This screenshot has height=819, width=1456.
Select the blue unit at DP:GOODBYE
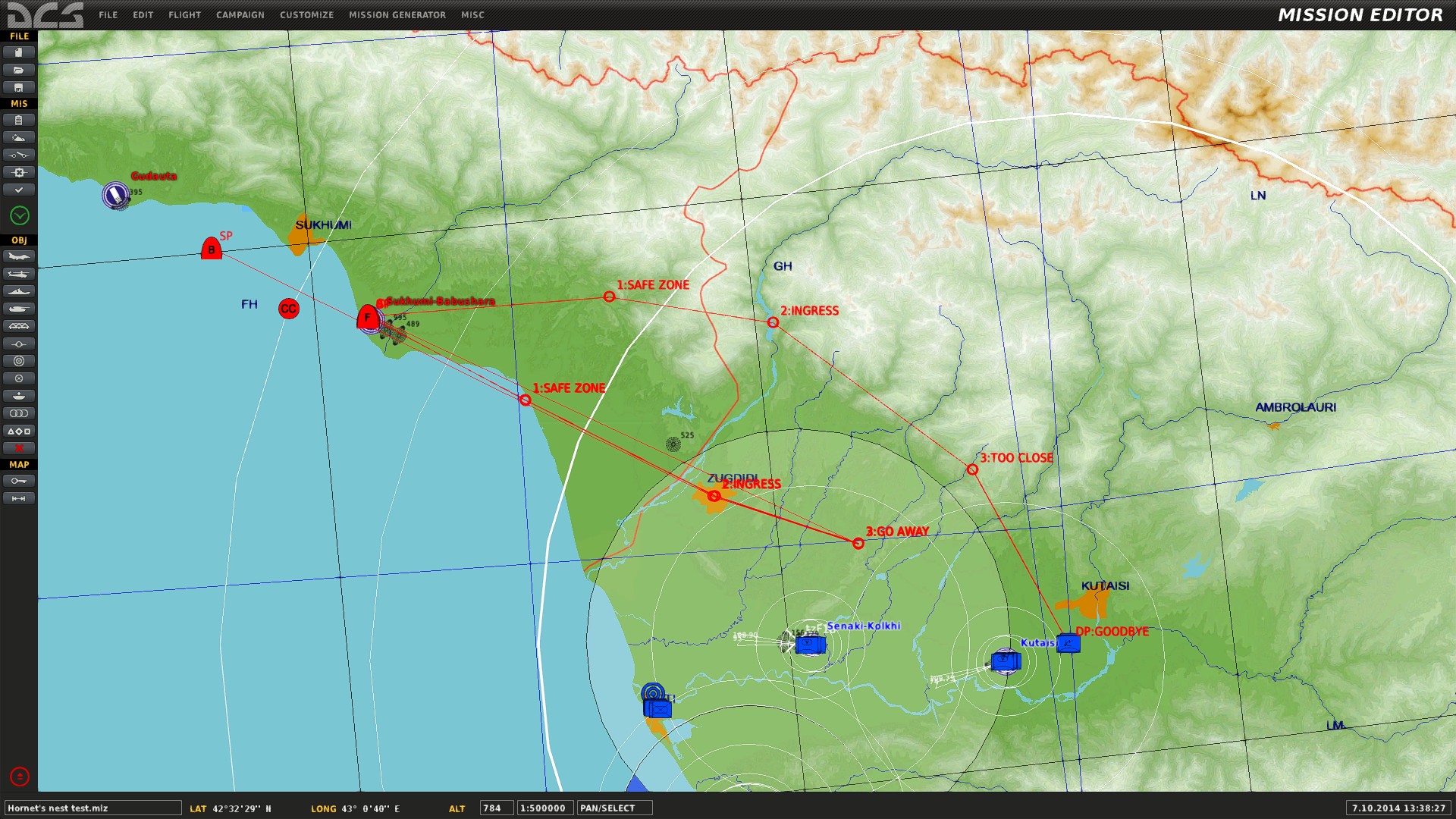(1068, 643)
